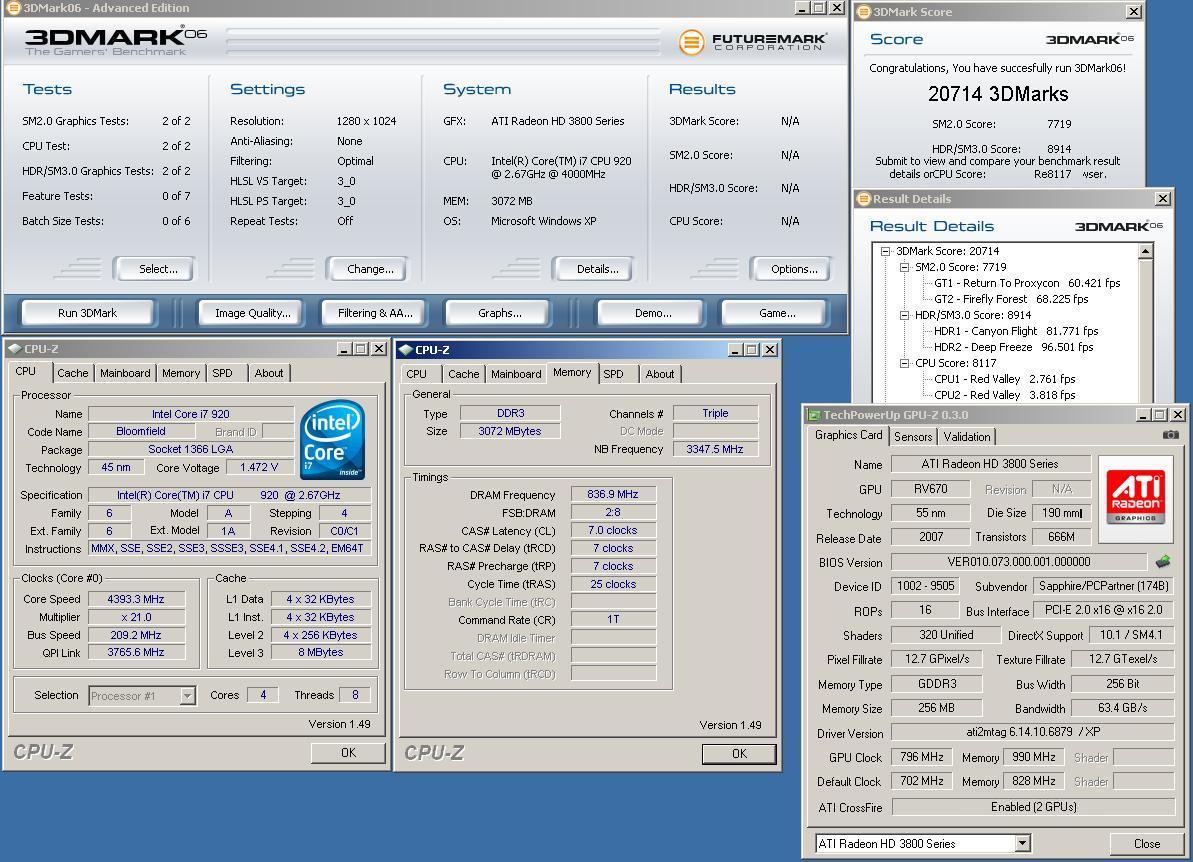Viewport: 1193px width, 862px height.
Task: Select CPU1 - Red Valley result row
Action: click(x=1004, y=379)
